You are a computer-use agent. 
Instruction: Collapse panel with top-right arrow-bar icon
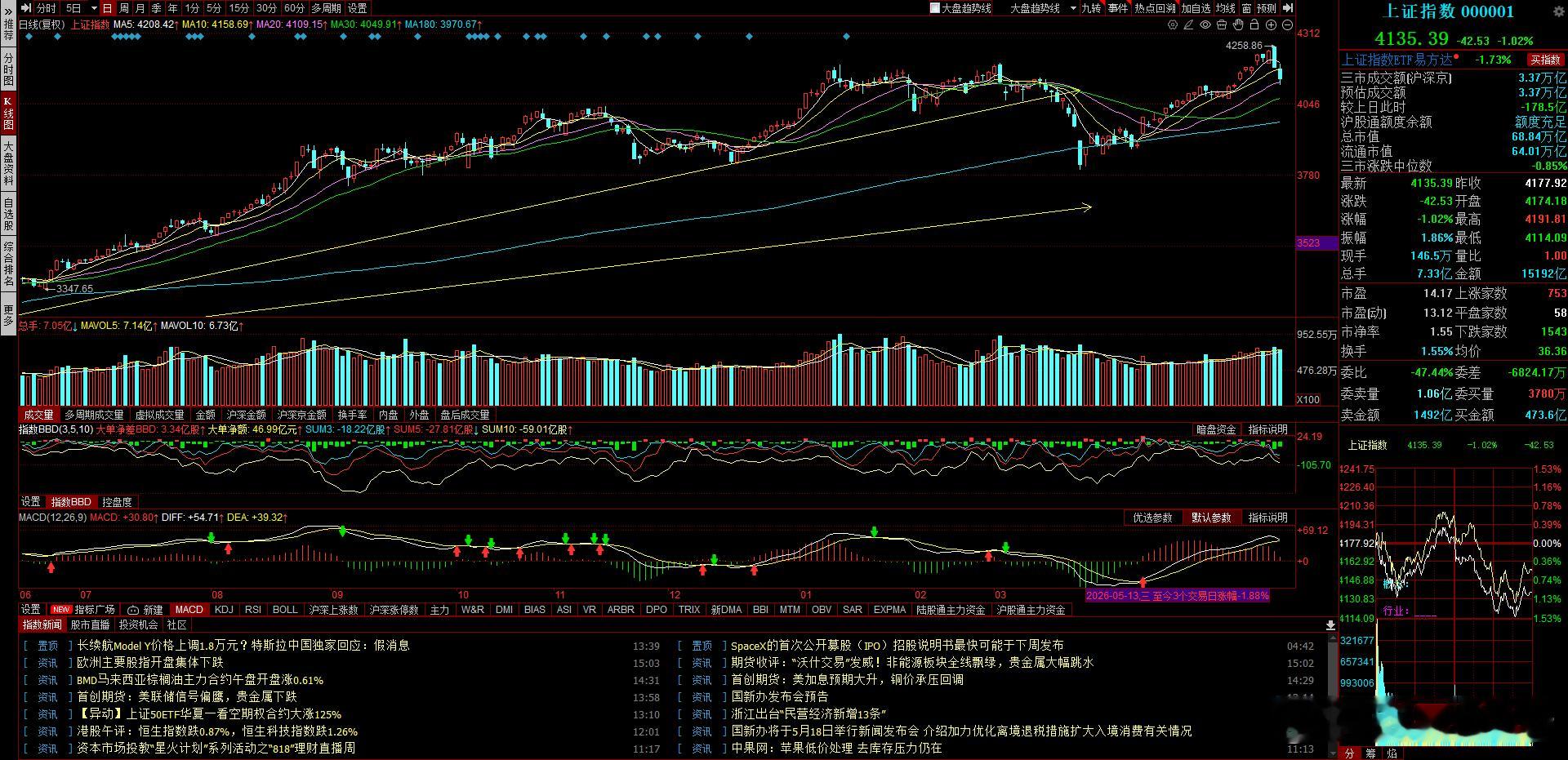click(x=1288, y=8)
